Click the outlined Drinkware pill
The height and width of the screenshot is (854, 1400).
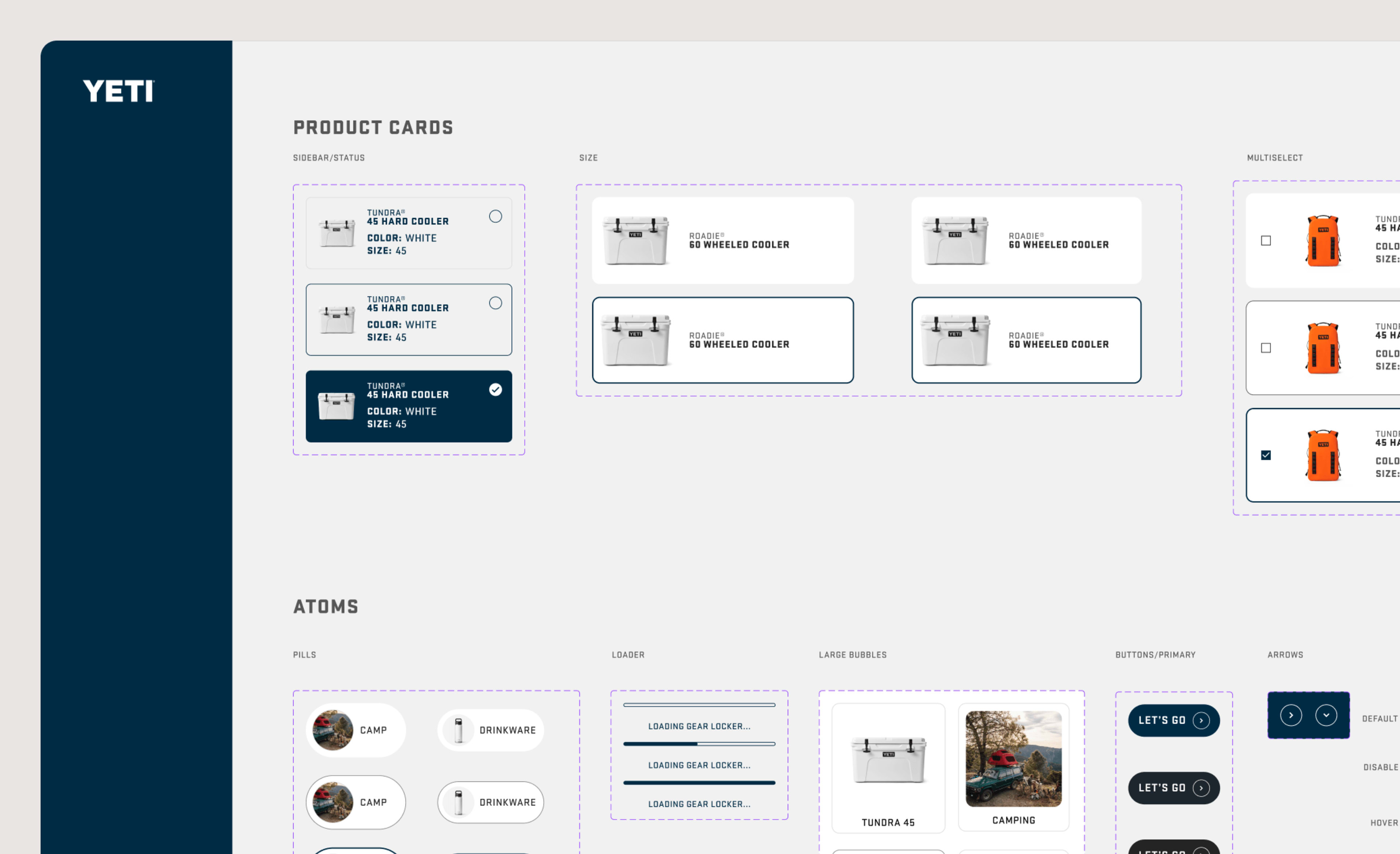point(490,802)
